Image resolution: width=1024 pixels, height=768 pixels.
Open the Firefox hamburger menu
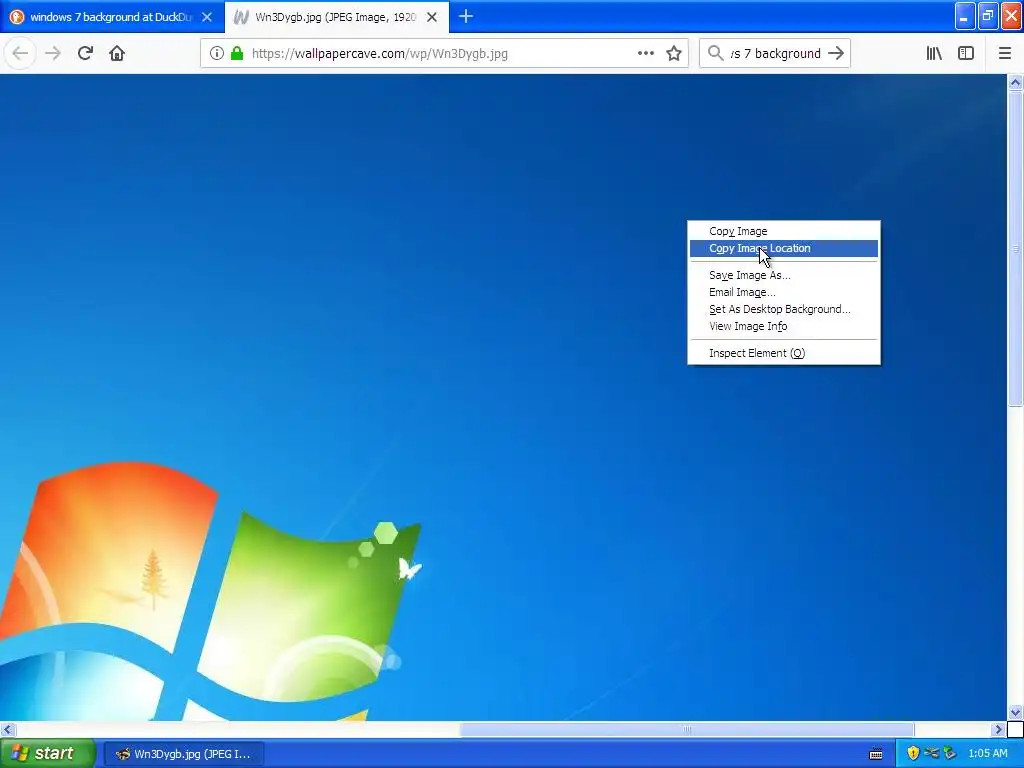point(1005,54)
